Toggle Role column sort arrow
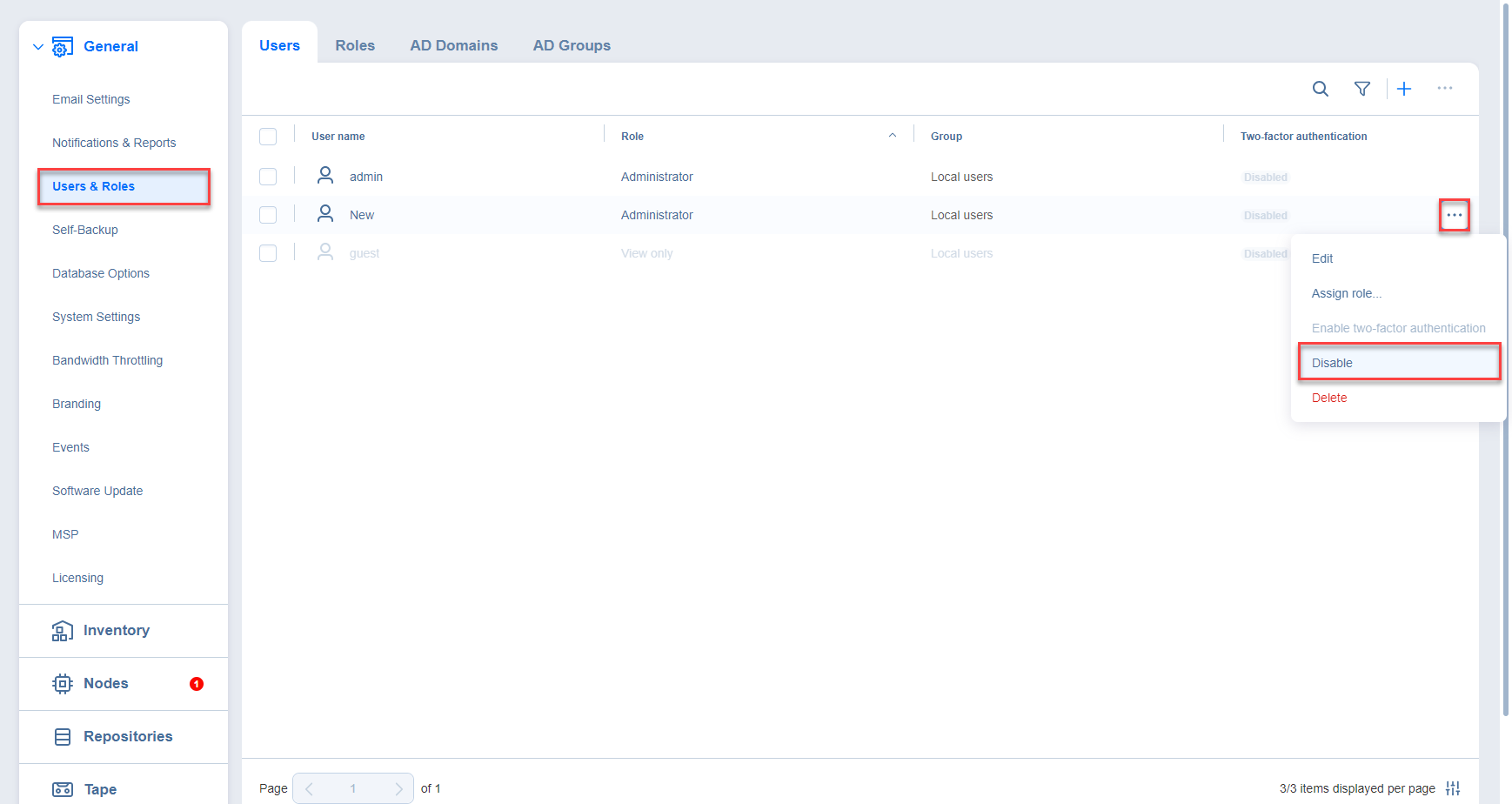The height and width of the screenshot is (804, 1512). coord(893,136)
